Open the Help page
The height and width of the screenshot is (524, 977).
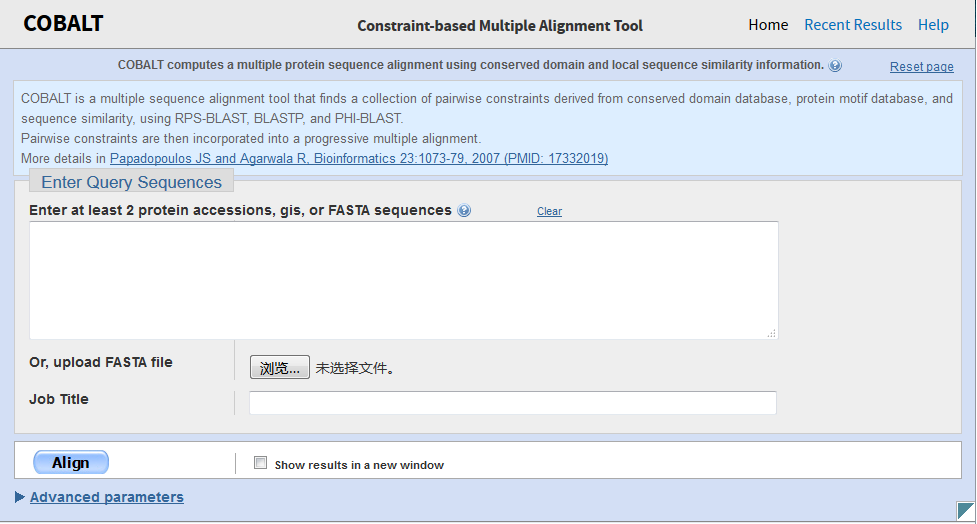tap(933, 25)
